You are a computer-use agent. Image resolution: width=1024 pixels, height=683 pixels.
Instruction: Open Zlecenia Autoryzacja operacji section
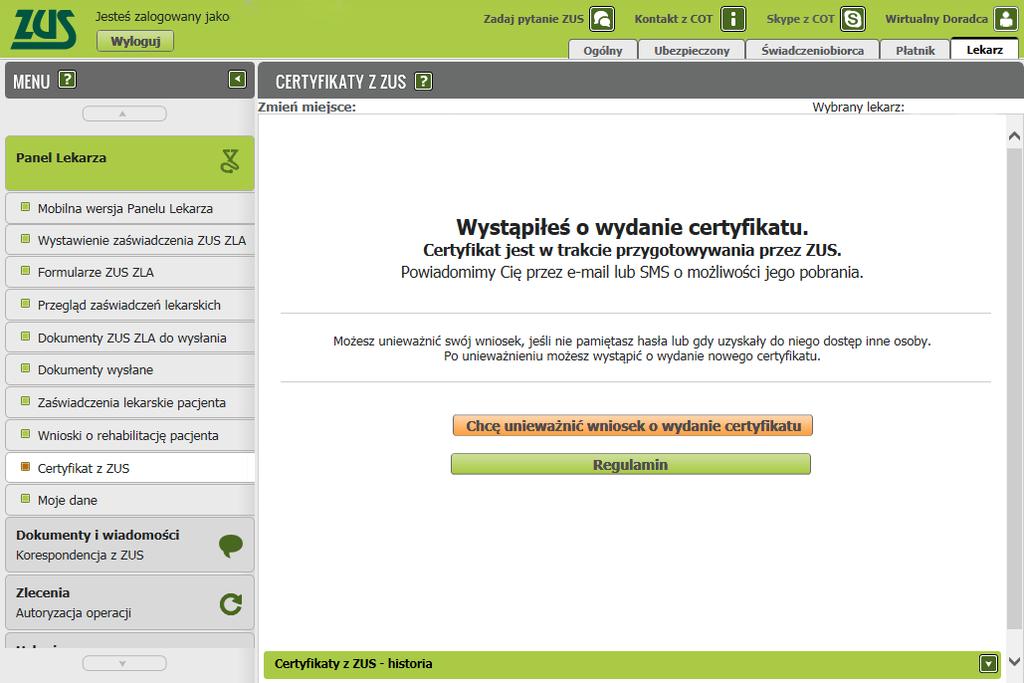tap(130, 602)
